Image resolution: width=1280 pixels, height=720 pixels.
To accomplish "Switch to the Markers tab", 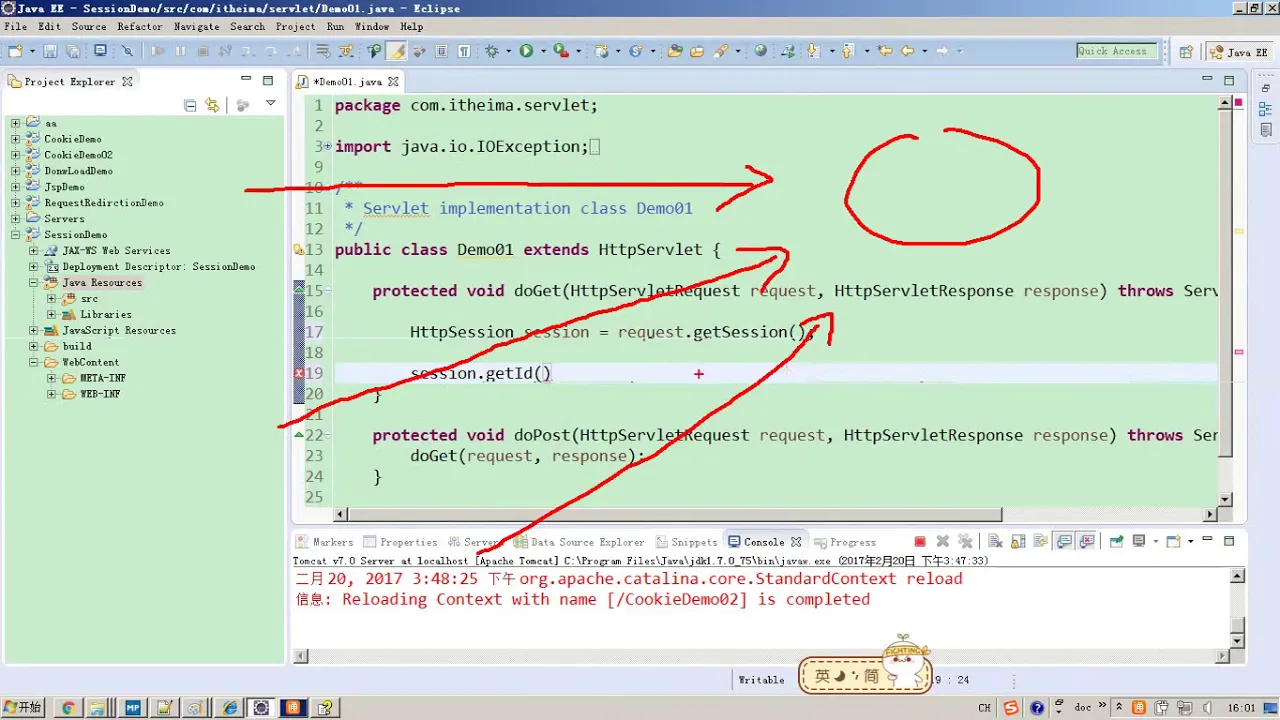I will [x=324, y=542].
